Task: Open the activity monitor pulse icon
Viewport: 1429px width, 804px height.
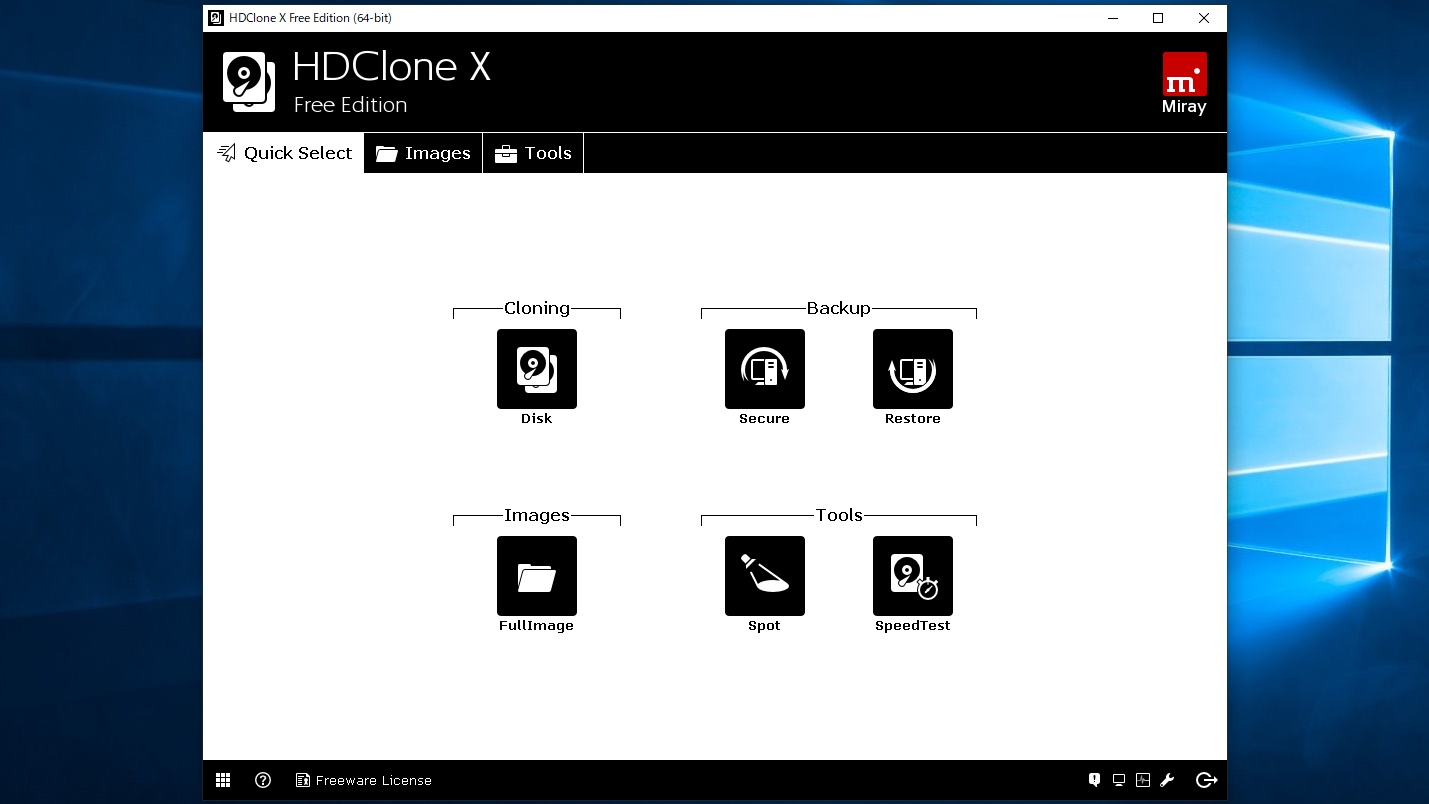Action: point(1143,780)
